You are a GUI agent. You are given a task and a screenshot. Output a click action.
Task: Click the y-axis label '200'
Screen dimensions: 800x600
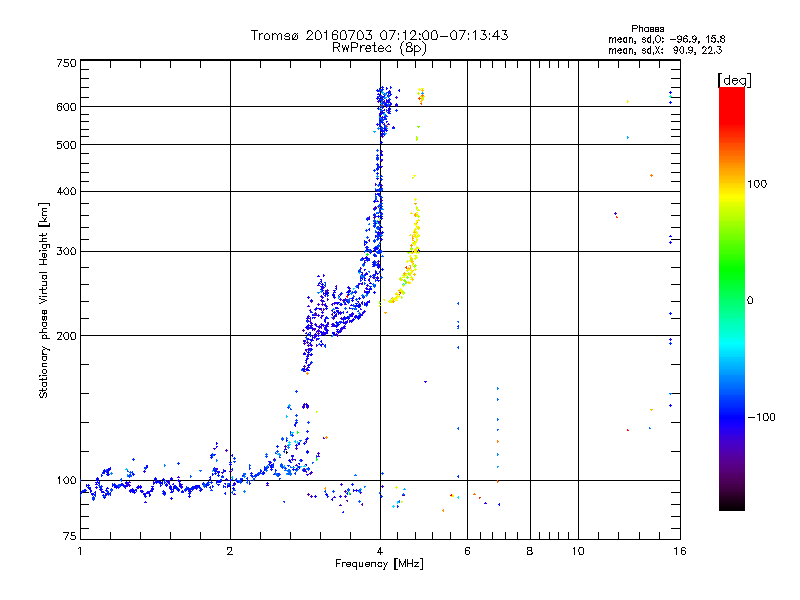(66, 336)
